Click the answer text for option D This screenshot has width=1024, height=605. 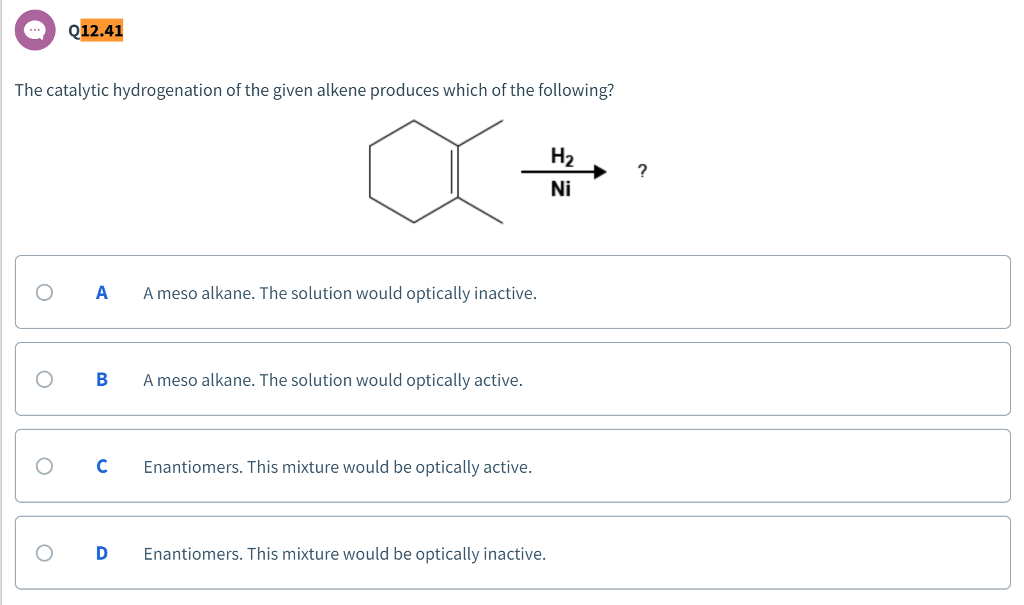[344, 553]
